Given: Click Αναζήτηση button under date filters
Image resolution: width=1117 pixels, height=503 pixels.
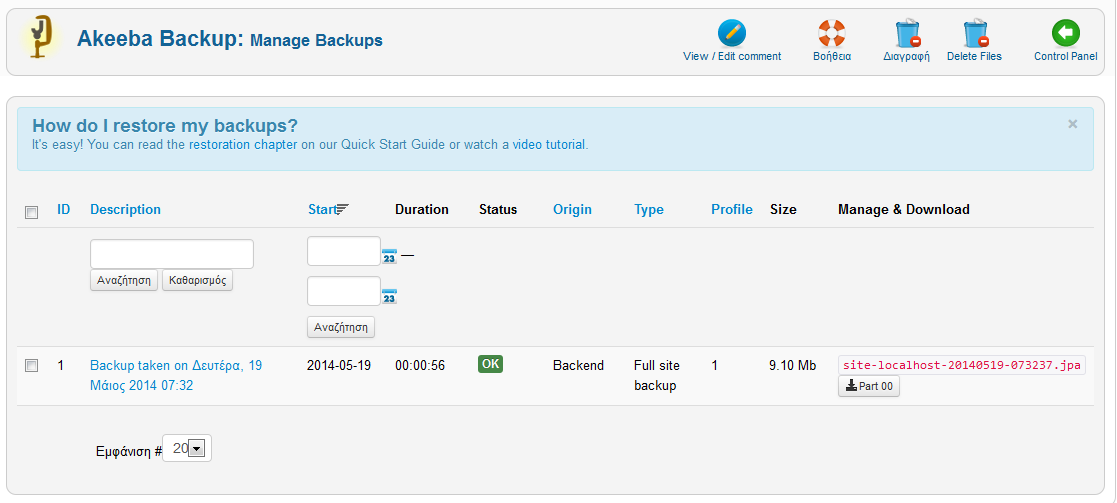Looking at the screenshot, I should pos(341,327).
